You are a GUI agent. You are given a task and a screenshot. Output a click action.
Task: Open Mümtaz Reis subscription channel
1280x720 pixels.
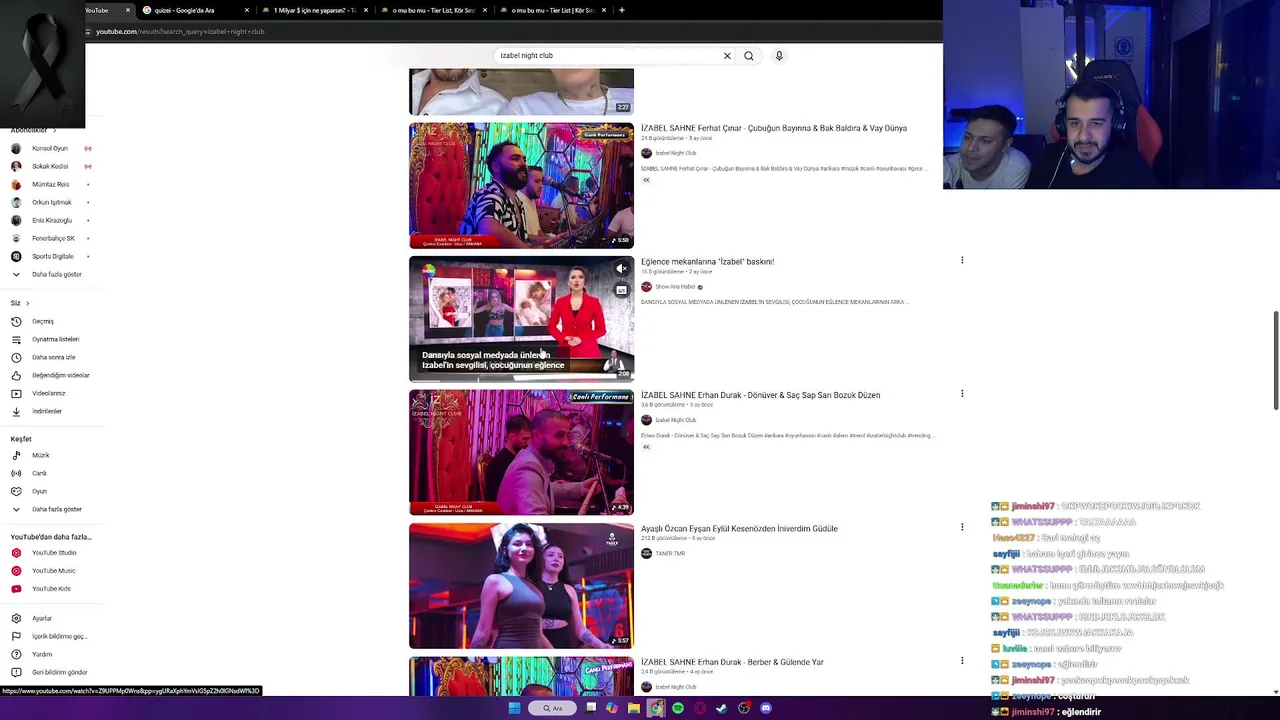point(50,184)
